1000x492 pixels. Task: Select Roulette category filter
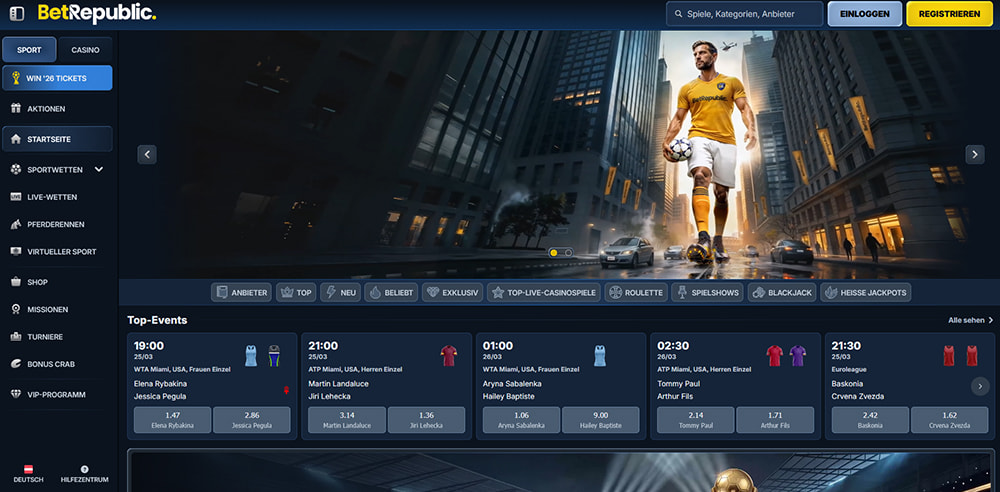point(636,292)
